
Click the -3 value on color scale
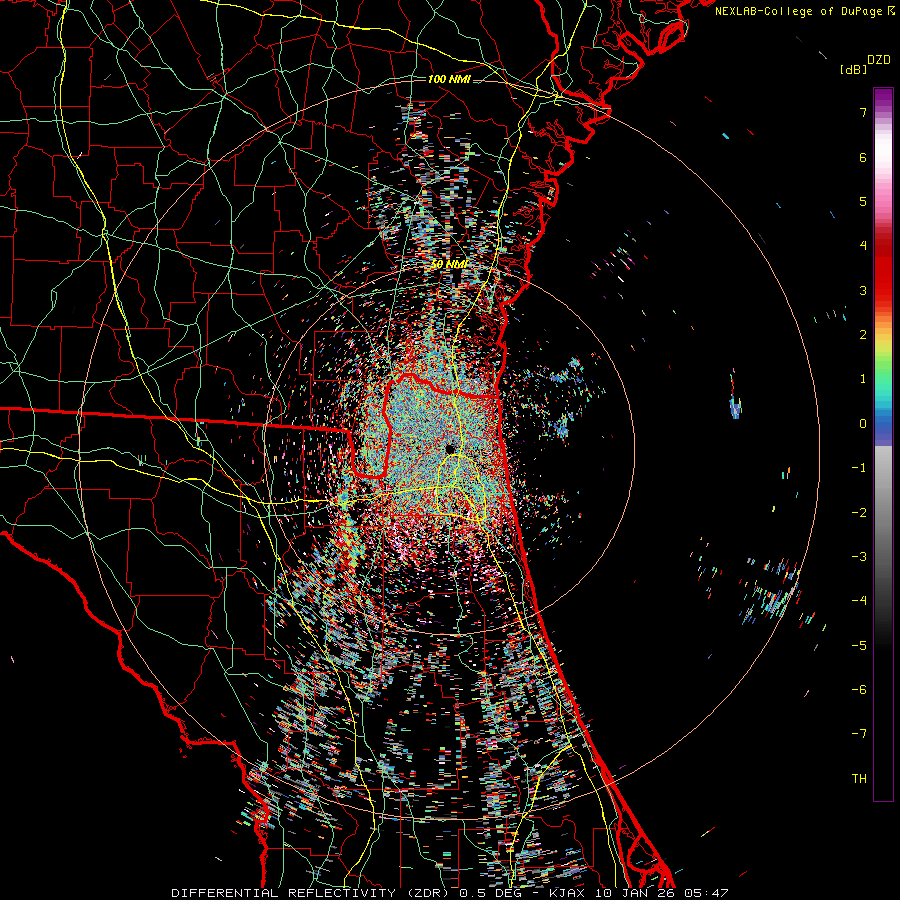pyautogui.click(x=859, y=557)
